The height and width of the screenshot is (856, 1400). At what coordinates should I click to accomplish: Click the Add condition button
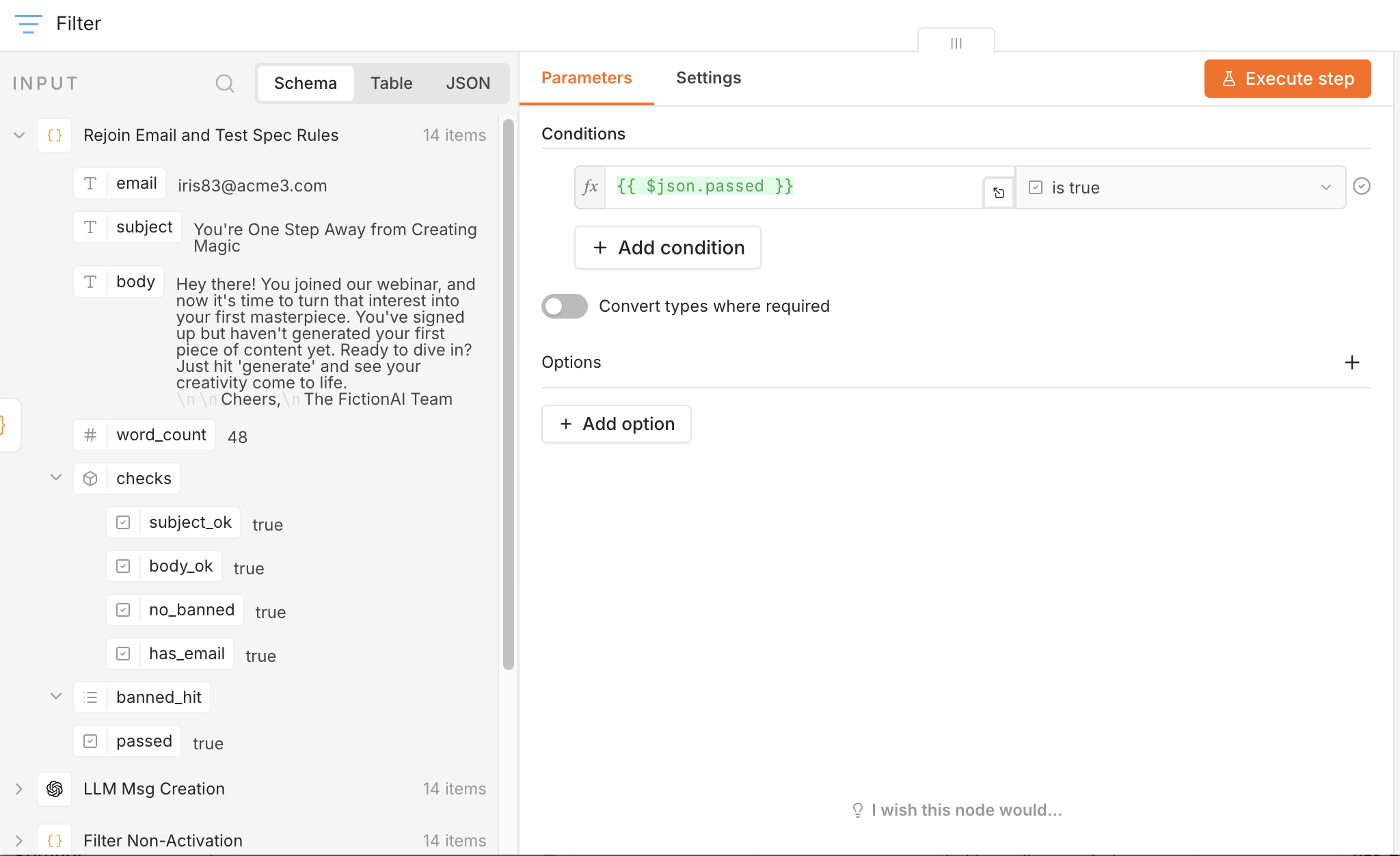(668, 248)
